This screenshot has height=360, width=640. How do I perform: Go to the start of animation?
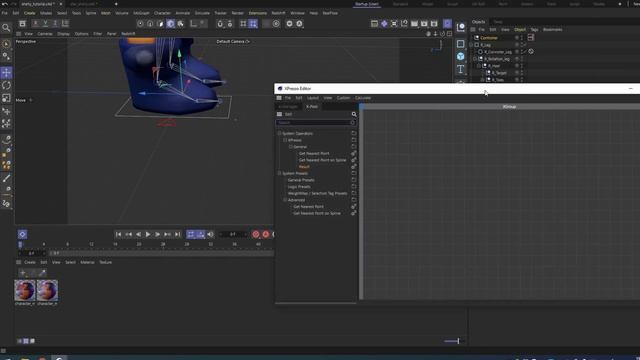[118, 234]
